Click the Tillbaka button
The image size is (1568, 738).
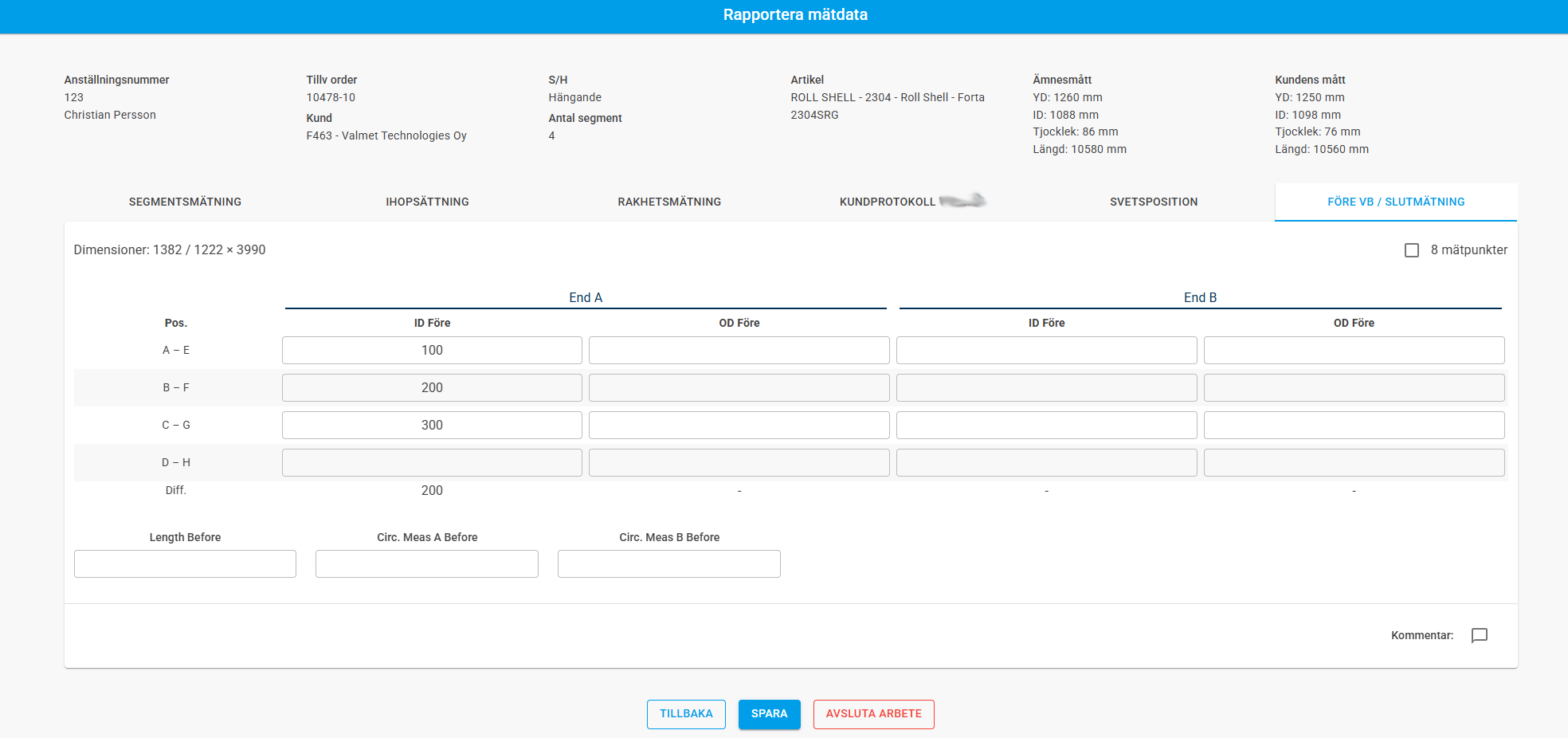[686, 714]
